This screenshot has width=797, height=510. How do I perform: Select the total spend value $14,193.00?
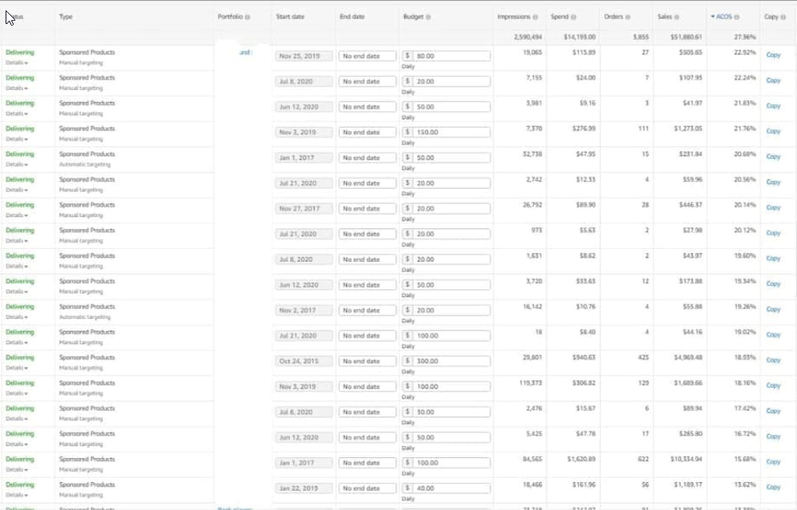pos(579,37)
